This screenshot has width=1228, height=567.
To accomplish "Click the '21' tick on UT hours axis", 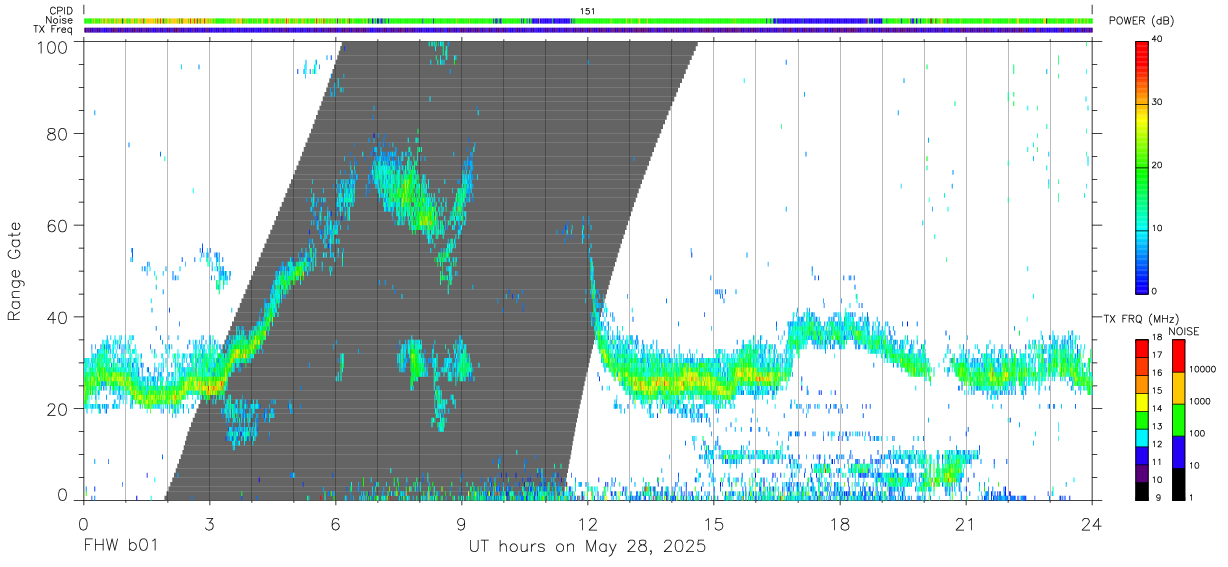I will (966, 523).
